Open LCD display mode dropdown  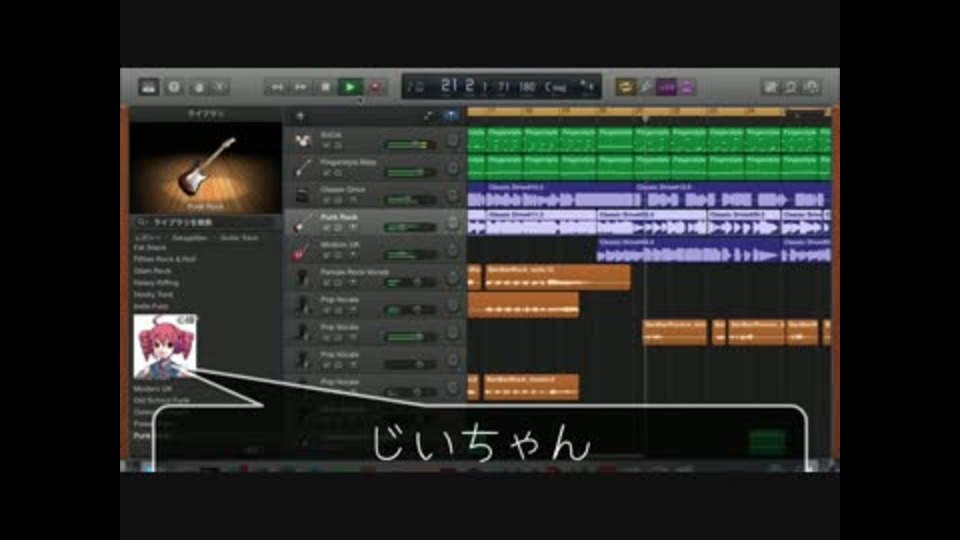pyautogui.click(x=416, y=87)
